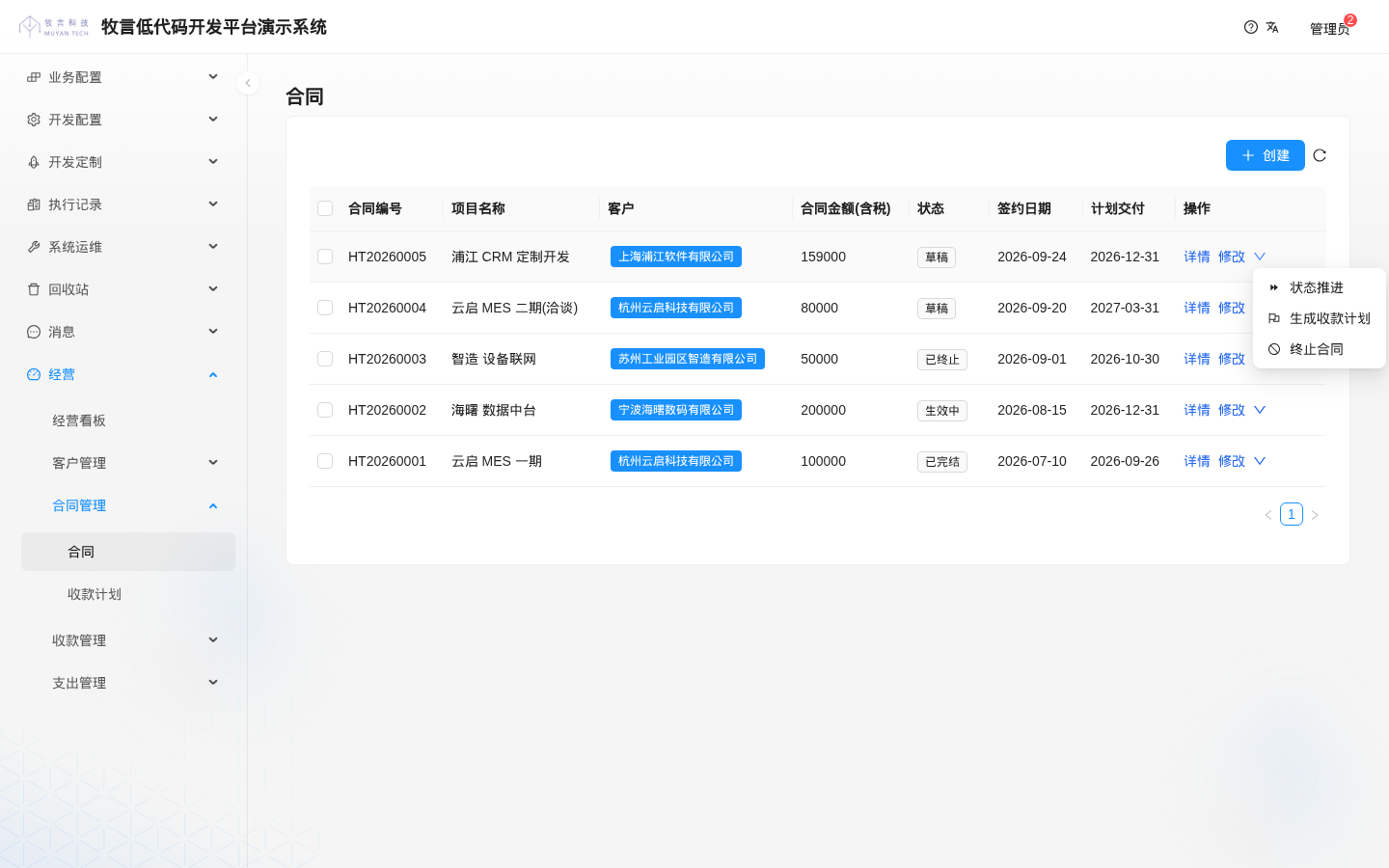The height and width of the screenshot is (868, 1389).
Task: Open the 管理员 user menu
Action: (x=1330, y=28)
